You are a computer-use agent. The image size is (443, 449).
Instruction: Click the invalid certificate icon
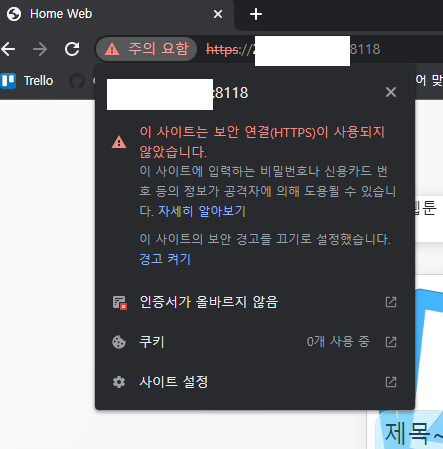tap(119, 302)
